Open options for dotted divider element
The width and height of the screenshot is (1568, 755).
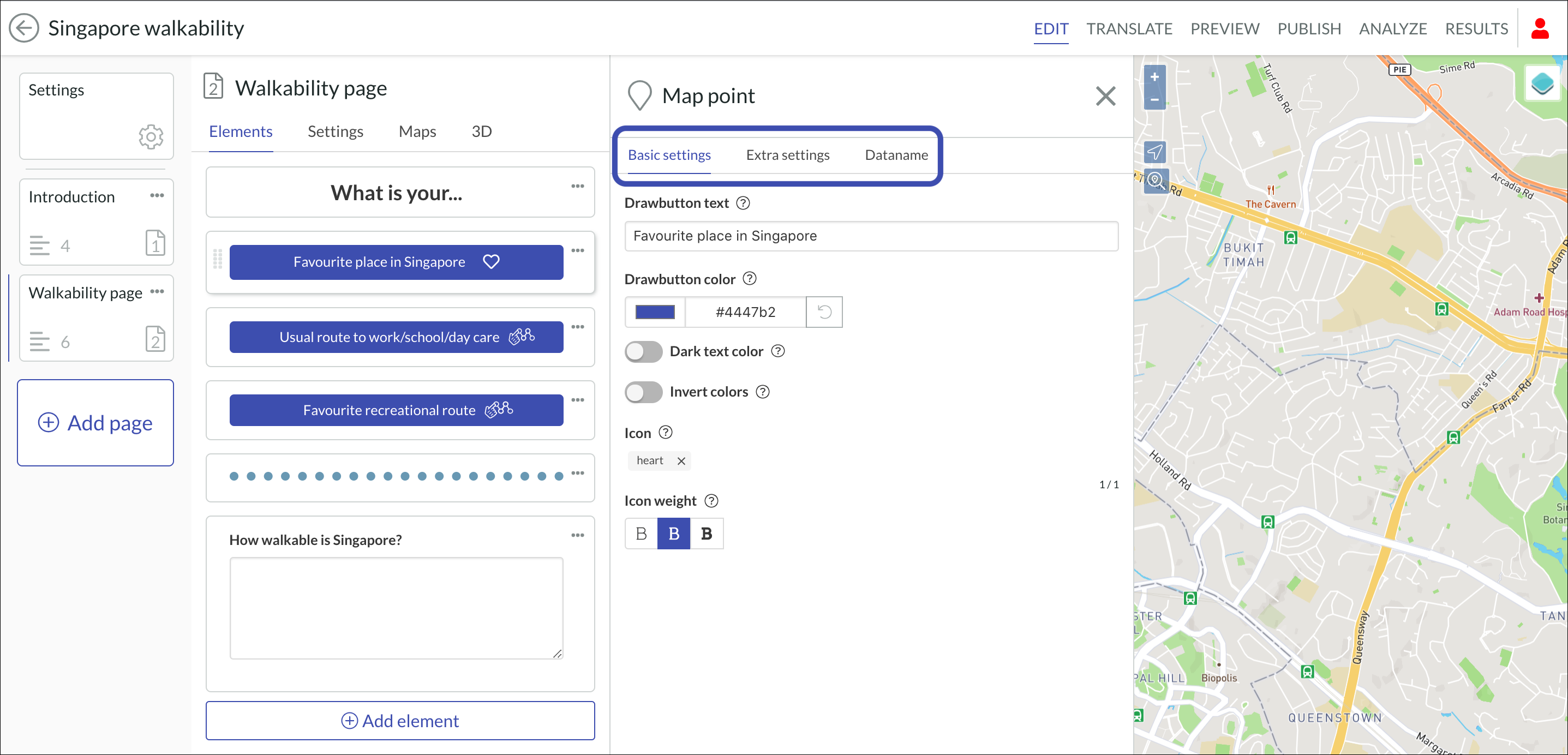[578, 474]
